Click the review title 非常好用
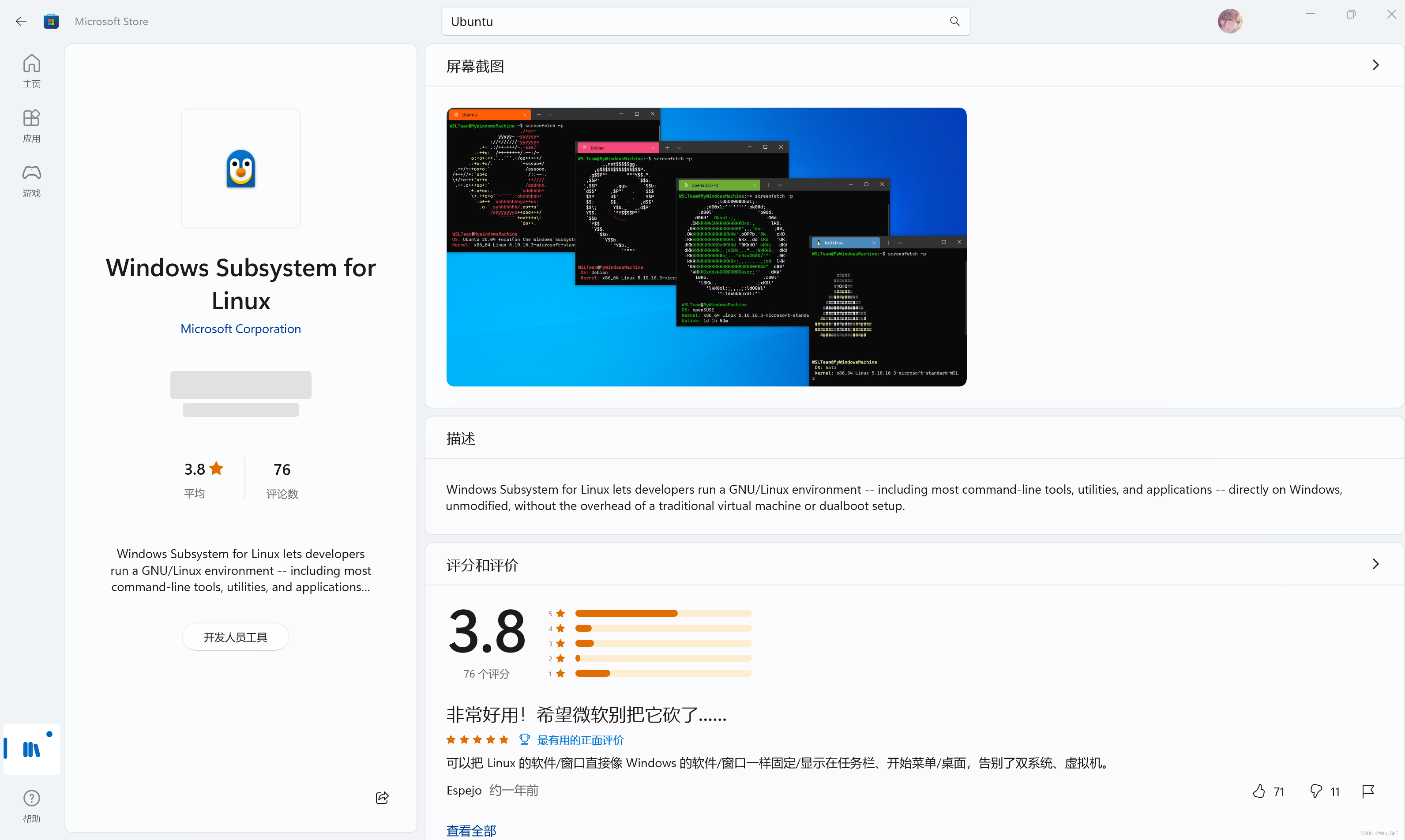The width and height of the screenshot is (1405, 840). click(586, 715)
